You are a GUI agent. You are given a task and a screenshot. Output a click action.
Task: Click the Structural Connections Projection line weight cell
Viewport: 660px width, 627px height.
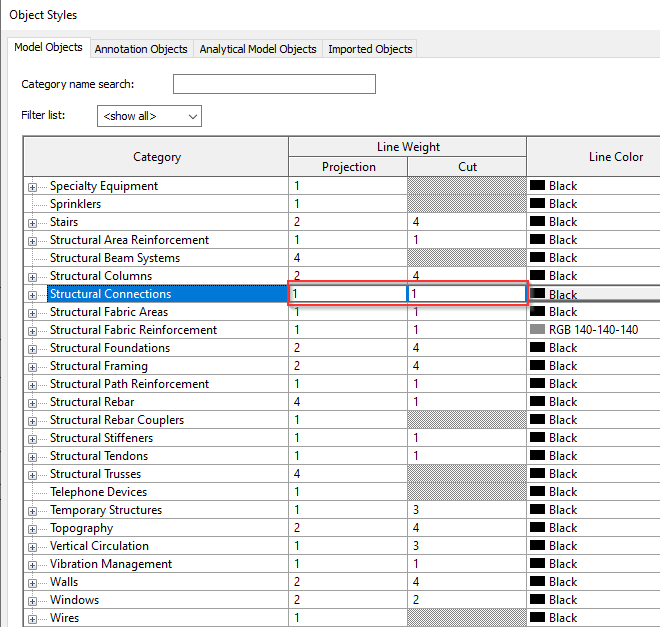[347, 294]
